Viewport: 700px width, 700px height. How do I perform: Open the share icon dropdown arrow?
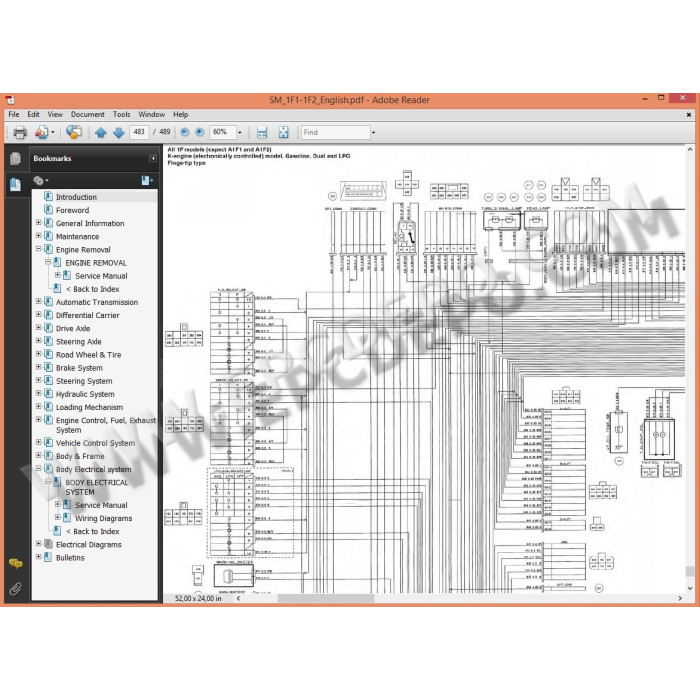[53, 132]
